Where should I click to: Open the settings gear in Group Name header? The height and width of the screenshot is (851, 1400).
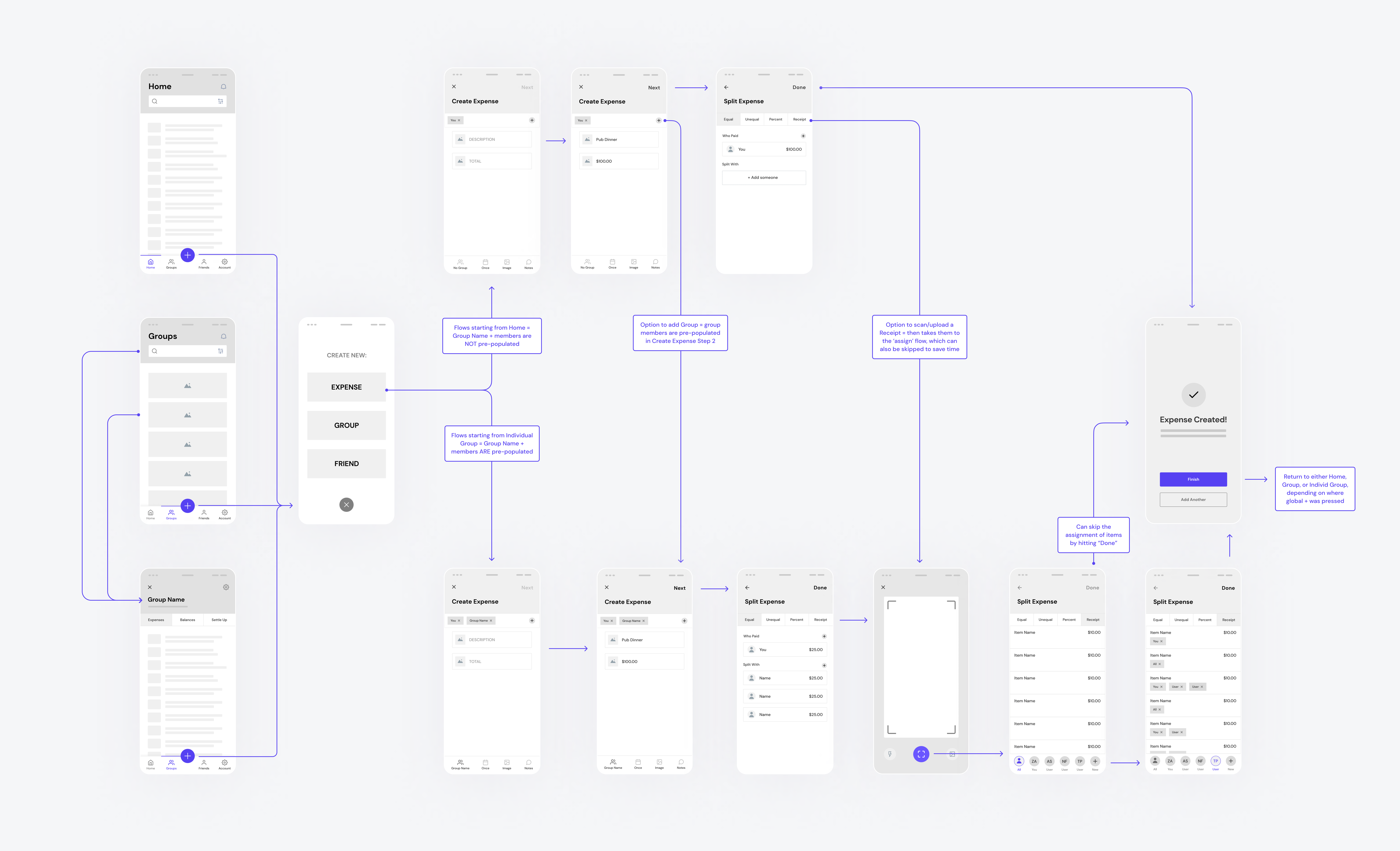pyautogui.click(x=226, y=587)
